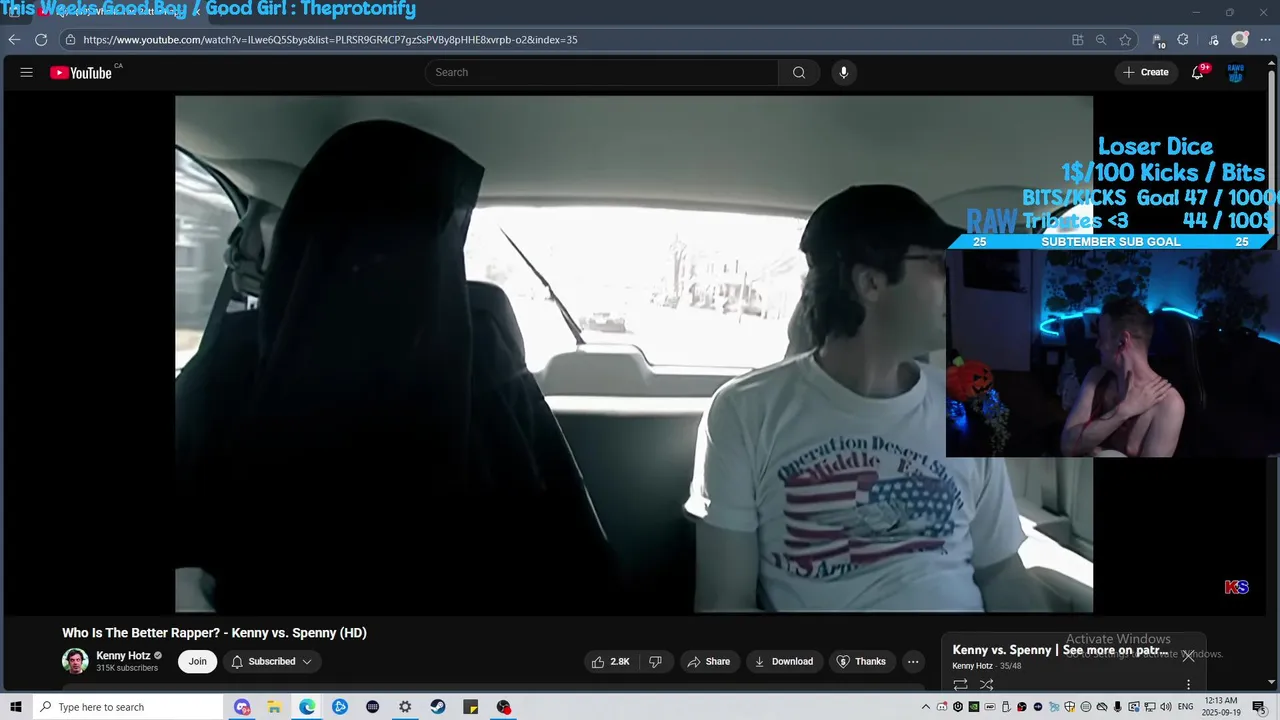The width and height of the screenshot is (1280, 720).
Task: Open the media control music icon
Action: [1214, 40]
